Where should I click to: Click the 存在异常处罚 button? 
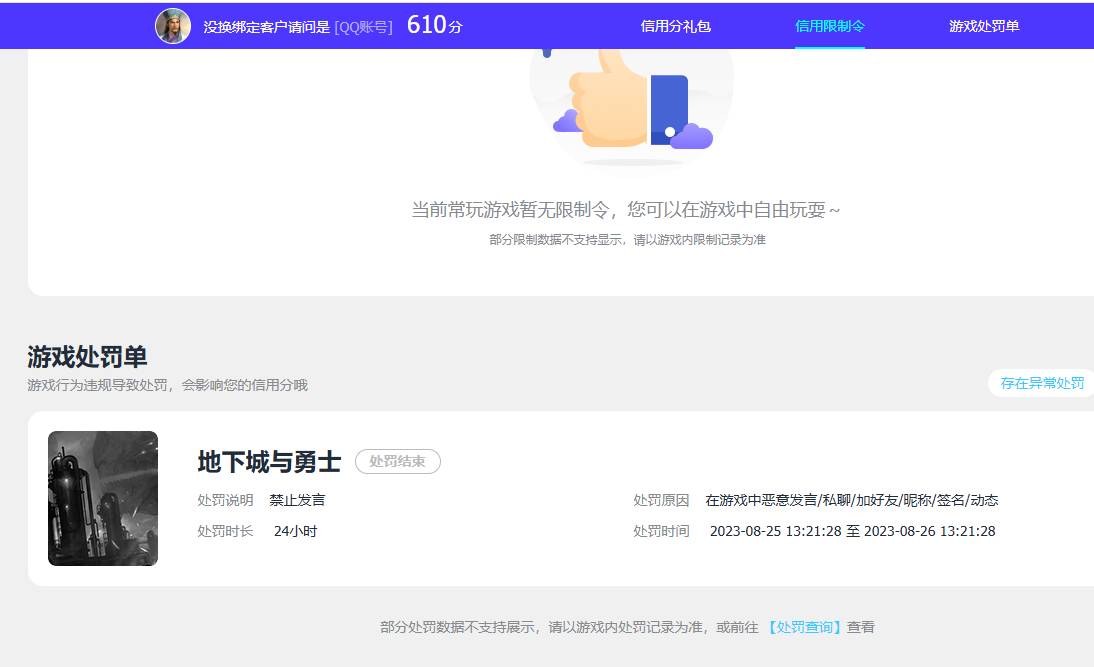[x=1040, y=383]
